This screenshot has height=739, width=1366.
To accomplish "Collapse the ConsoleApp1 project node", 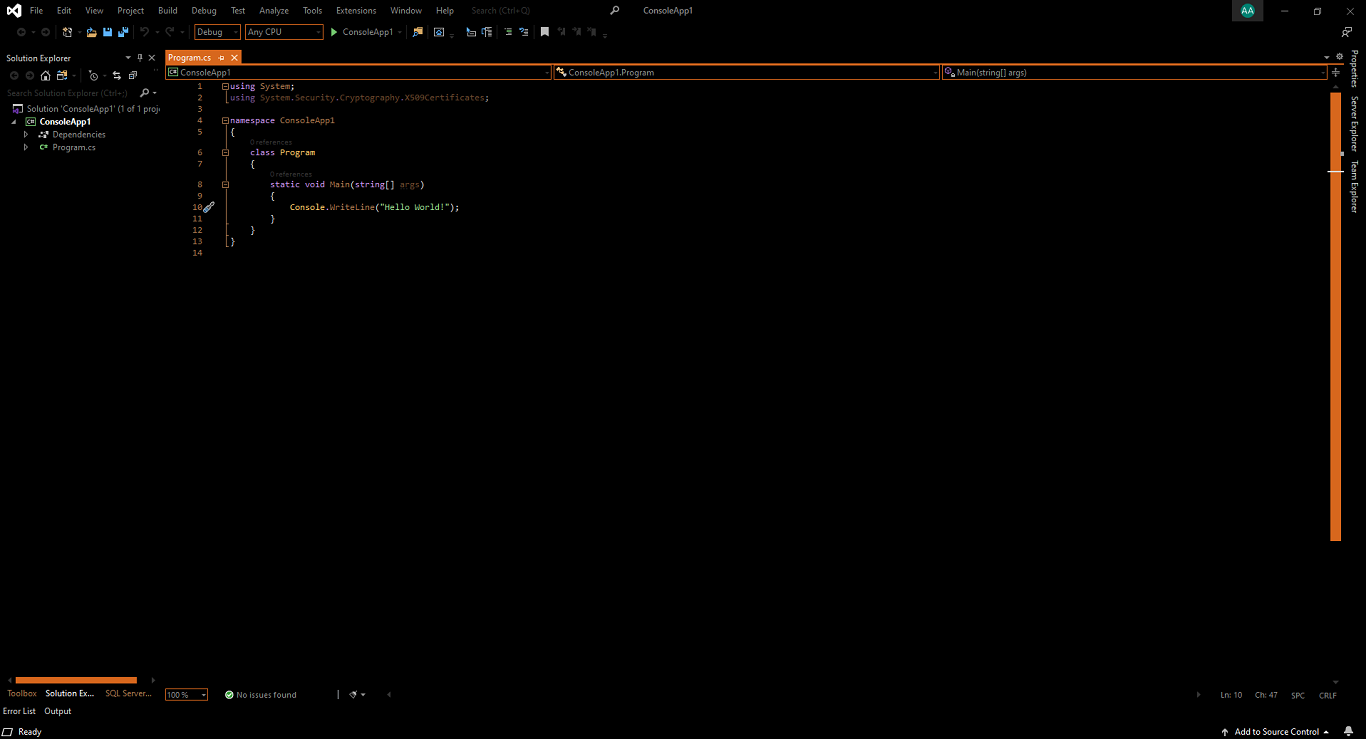I will click(x=15, y=121).
